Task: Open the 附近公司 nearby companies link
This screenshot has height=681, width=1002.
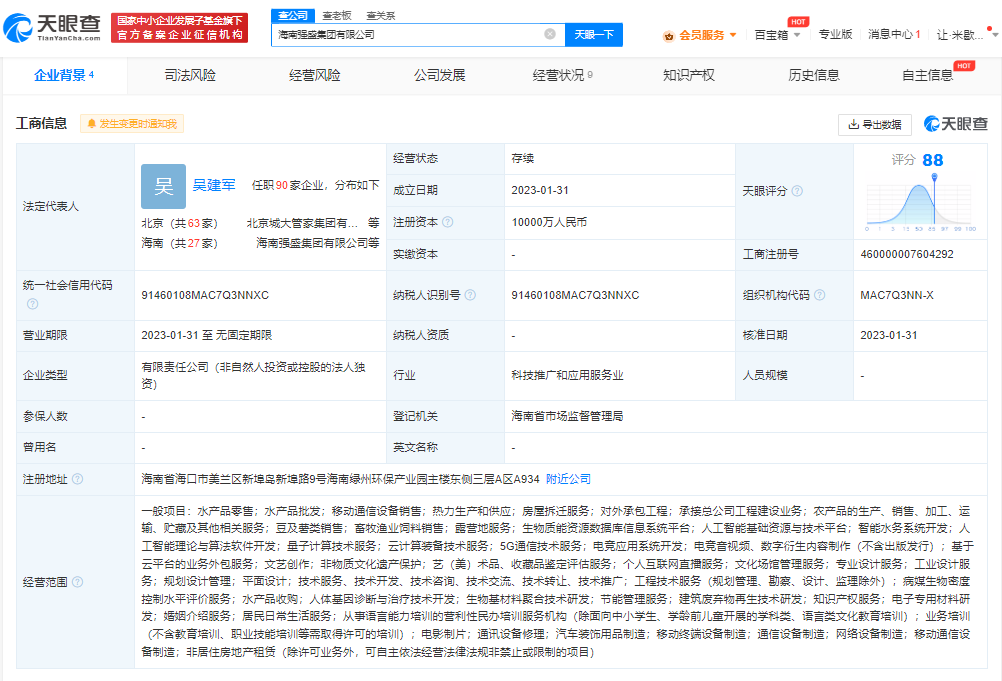Action: pyautogui.click(x=568, y=478)
